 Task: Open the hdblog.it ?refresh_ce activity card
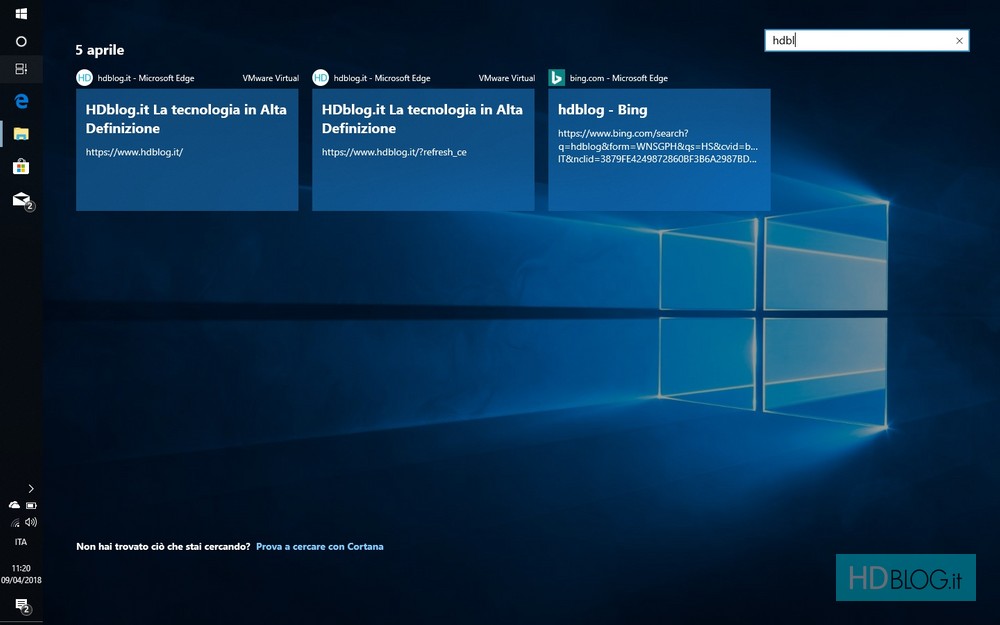coord(423,150)
